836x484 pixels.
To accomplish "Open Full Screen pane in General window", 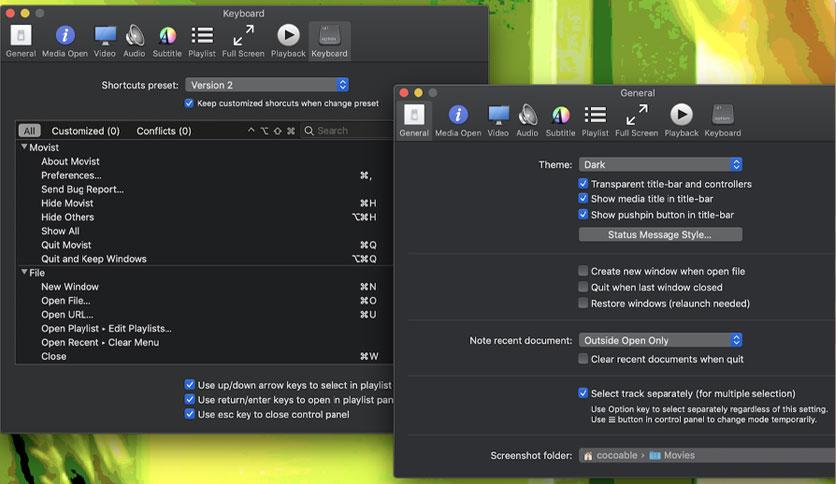I will click(637, 120).
